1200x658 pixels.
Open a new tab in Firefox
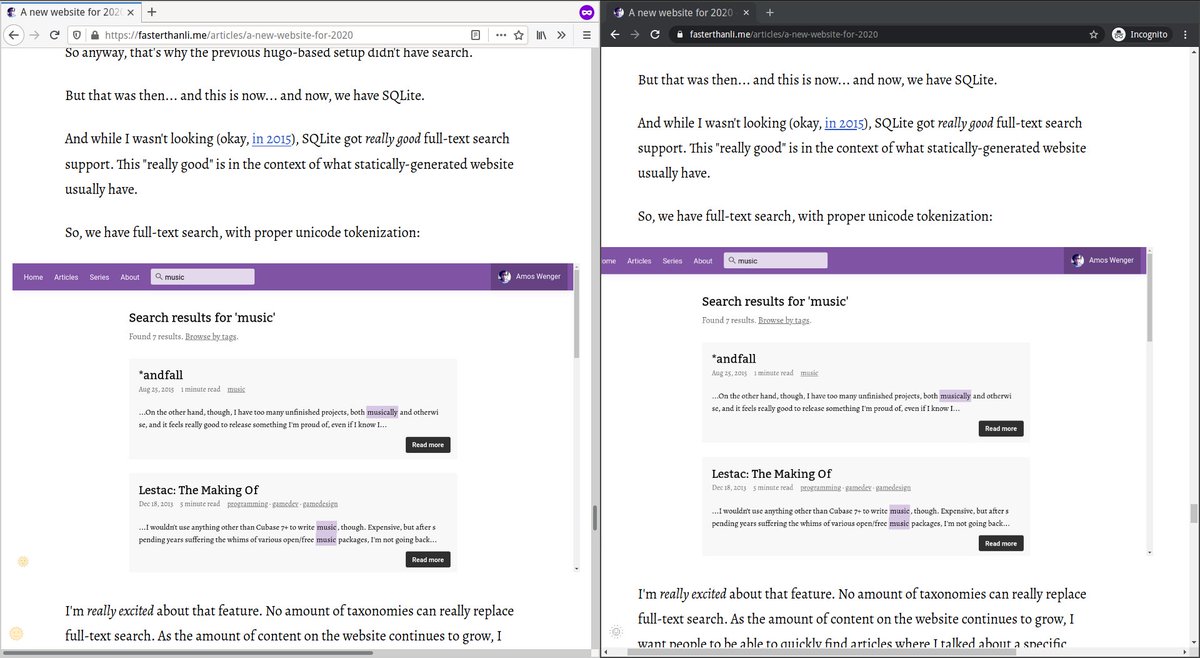[x=152, y=12]
